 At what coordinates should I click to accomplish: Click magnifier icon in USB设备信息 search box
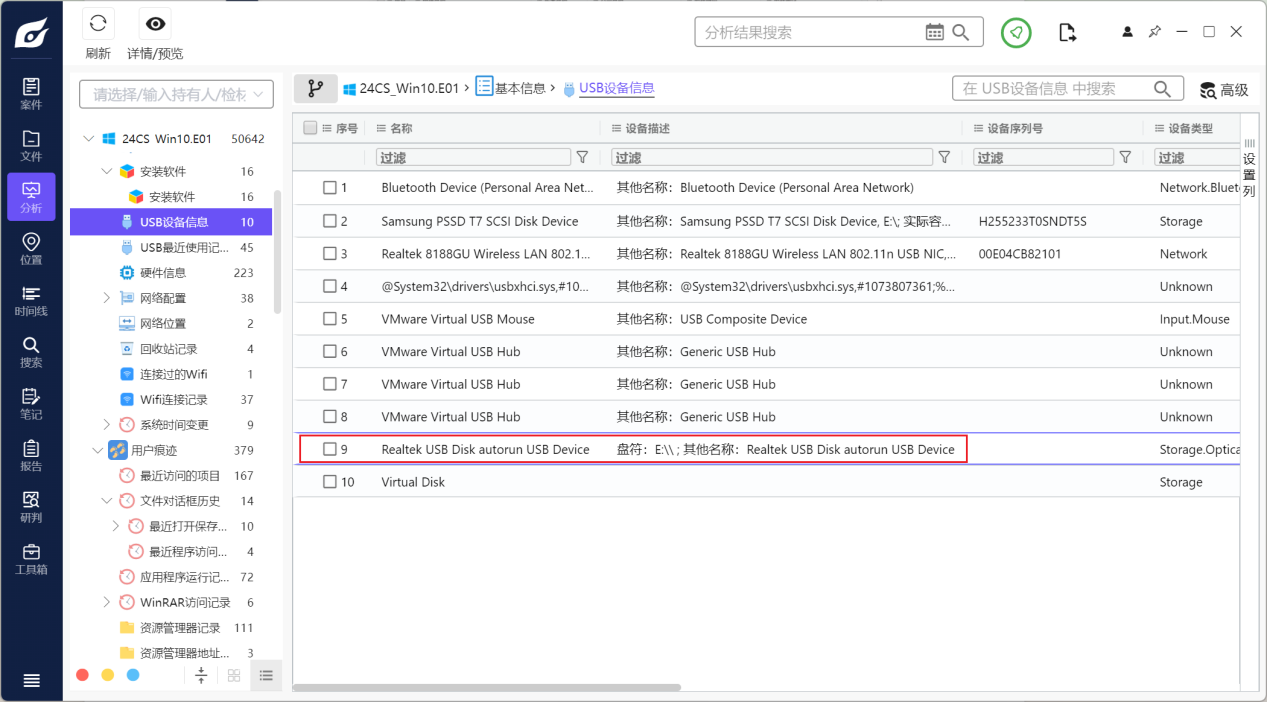(1162, 89)
